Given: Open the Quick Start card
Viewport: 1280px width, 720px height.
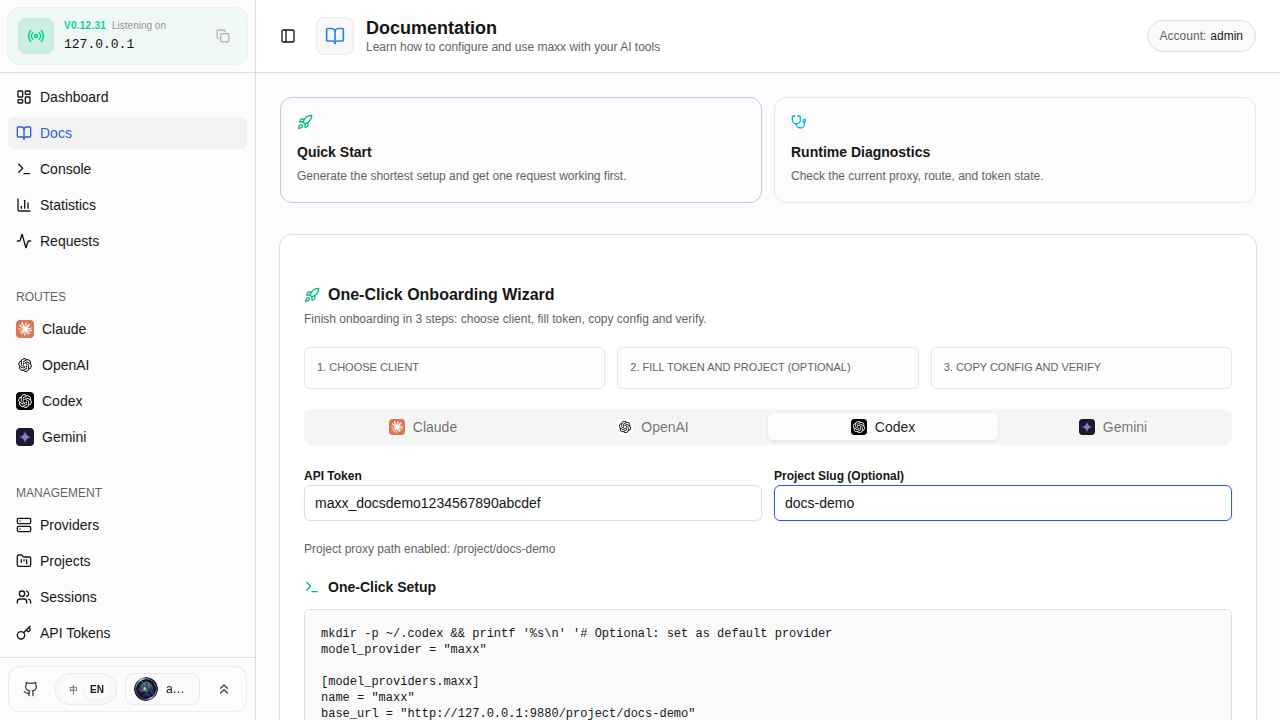Looking at the screenshot, I should pos(521,150).
